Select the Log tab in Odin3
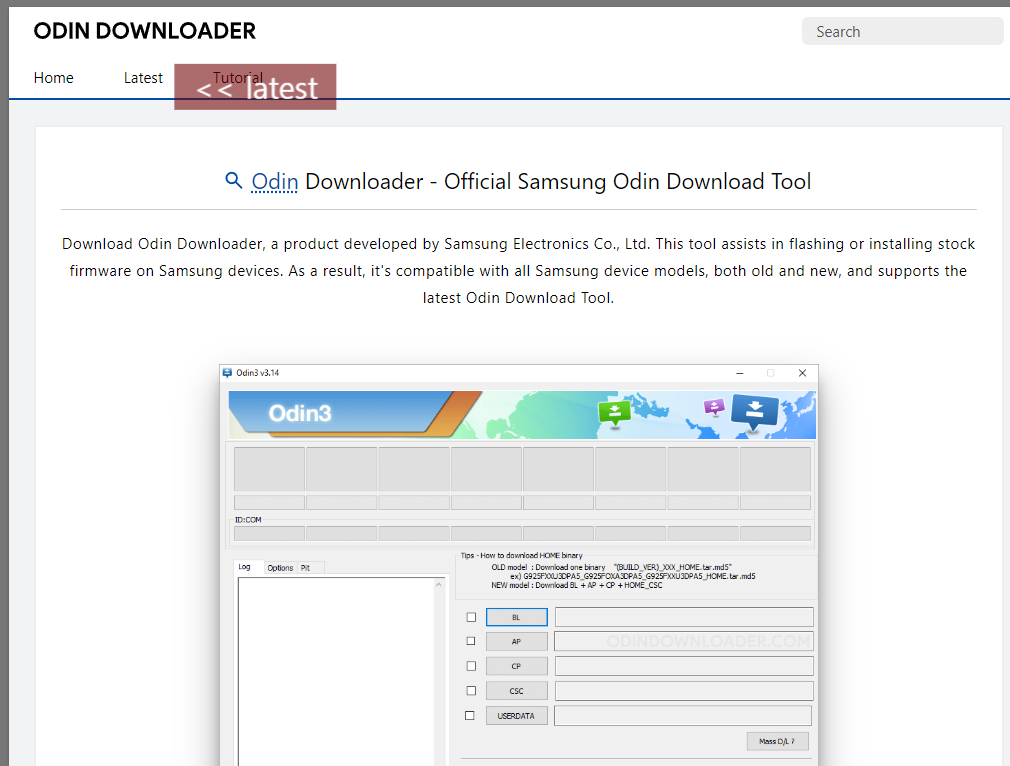 coord(245,567)
